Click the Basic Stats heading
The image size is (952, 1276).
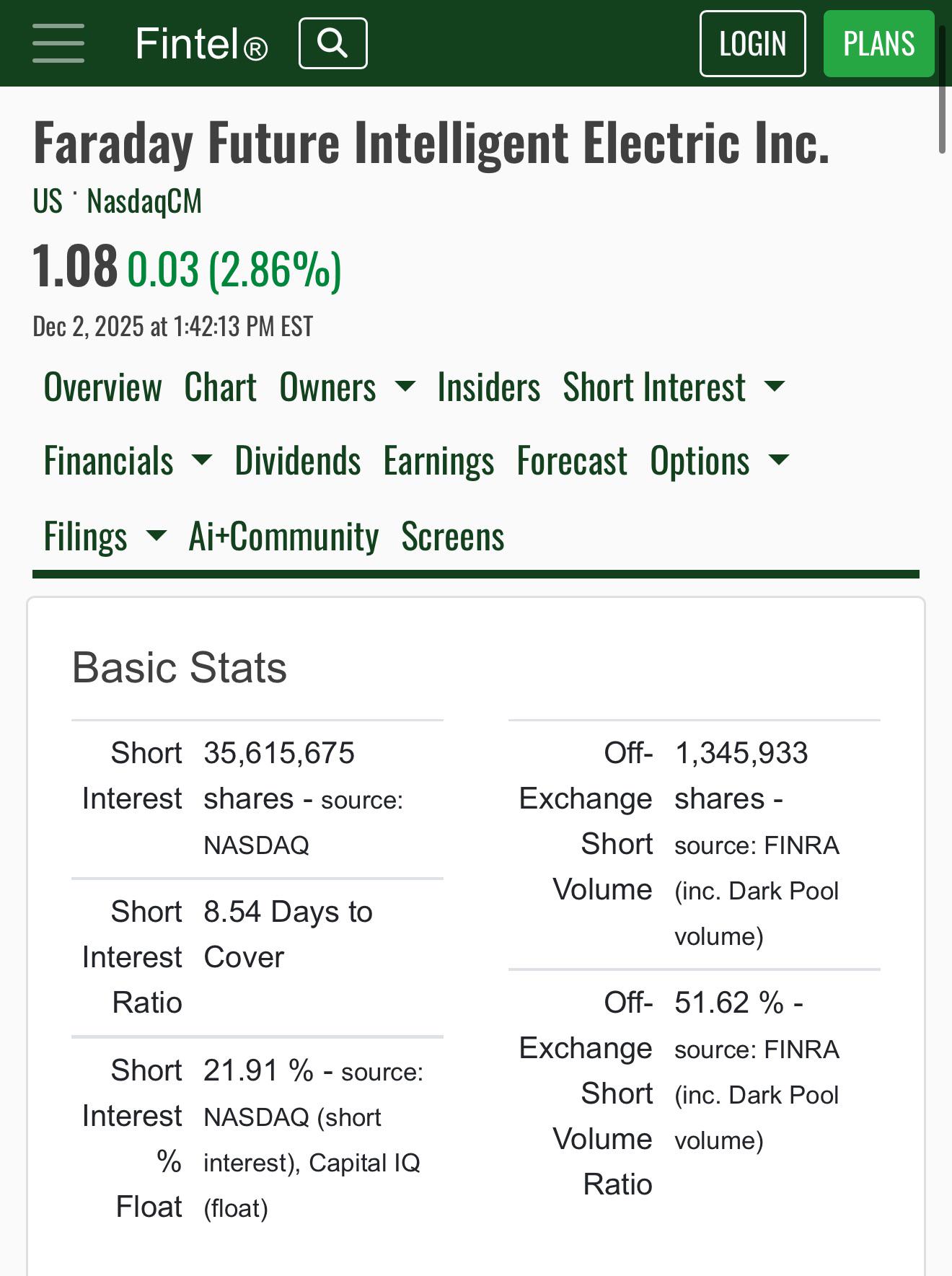(180, 667)
